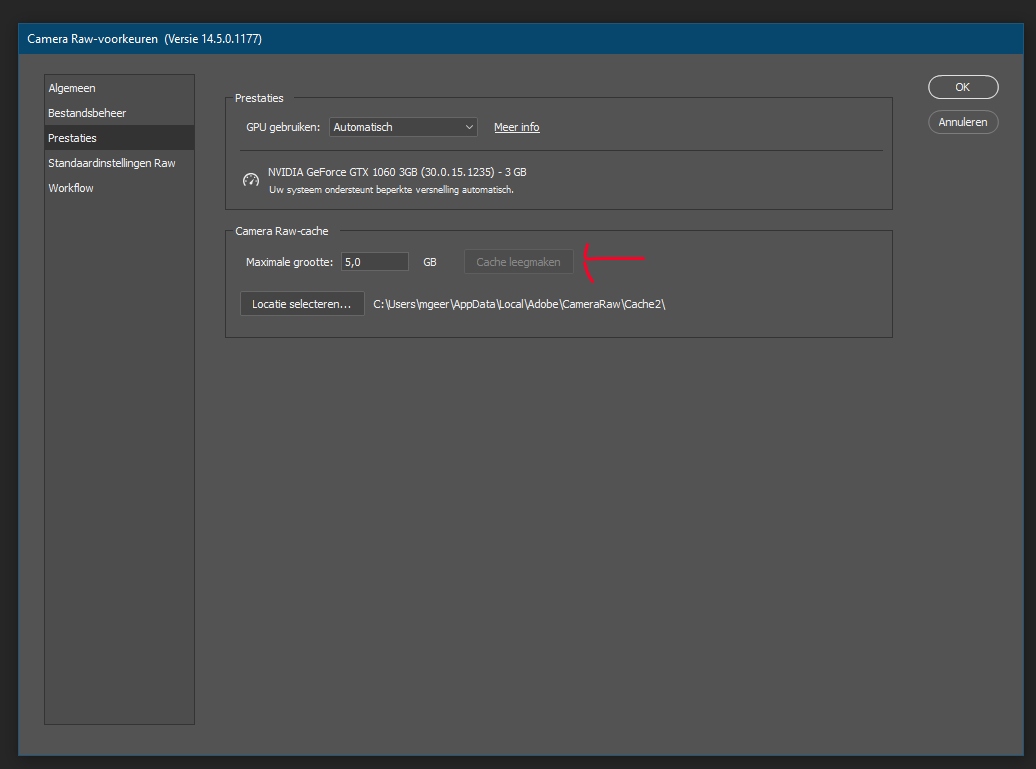Click the Maximale grootte input field
Viewport: 1036px width, 769px height.
[x=375, y=262]
